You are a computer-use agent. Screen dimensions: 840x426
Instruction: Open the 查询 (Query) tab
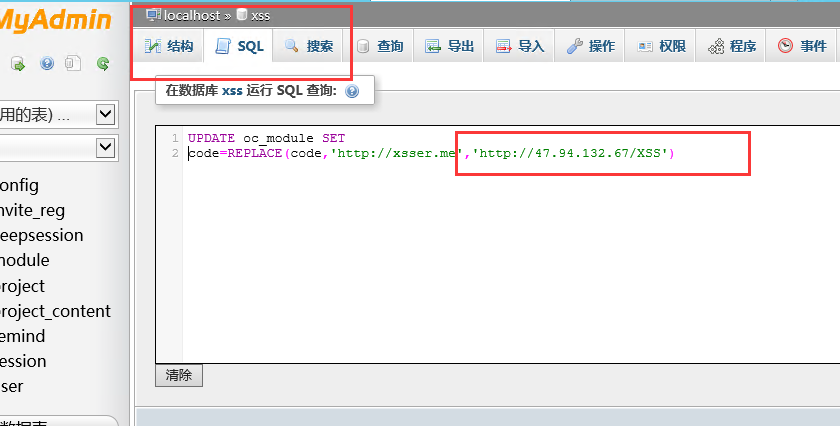379,46
